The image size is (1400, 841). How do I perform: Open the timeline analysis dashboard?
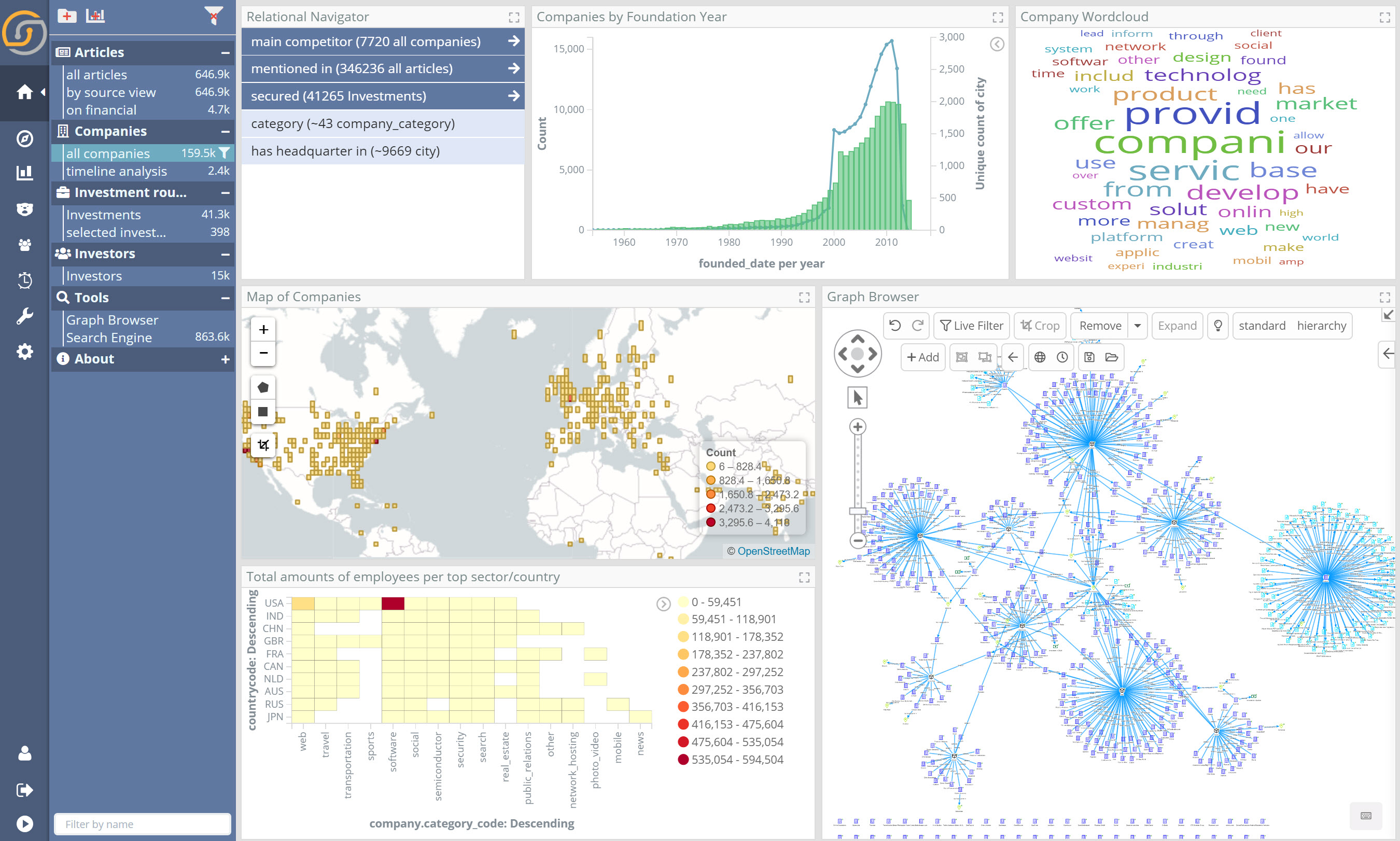[x=116, y=171]
